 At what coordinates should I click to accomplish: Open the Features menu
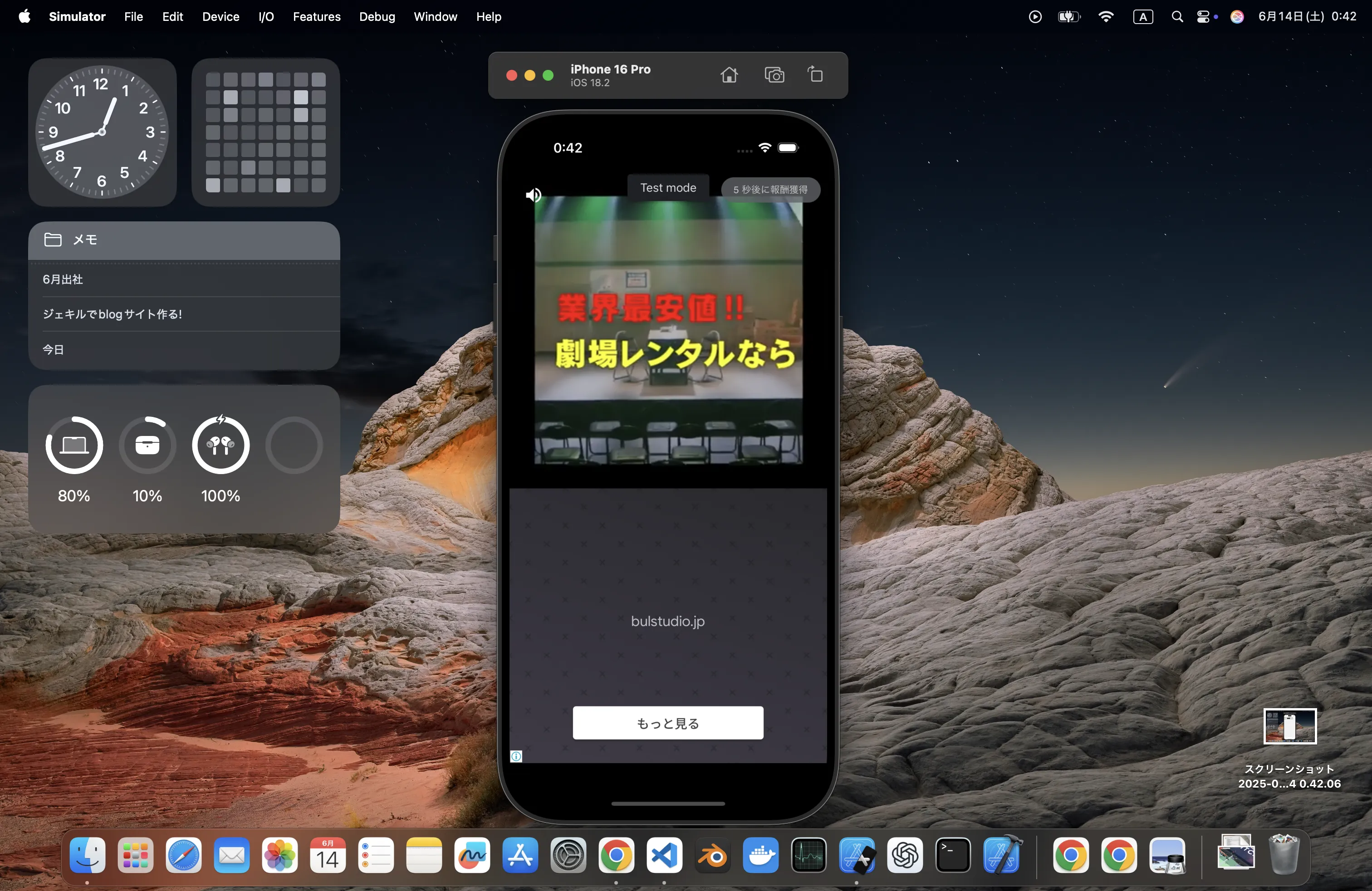tap(317, 17)
